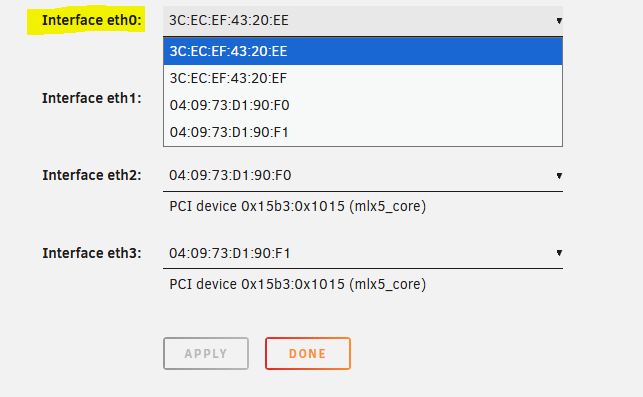This screenshot has height=397, width=643.
Task: Click the eth2 field showing 04:09:73:D1:90:F0
Action: point(363,176)
